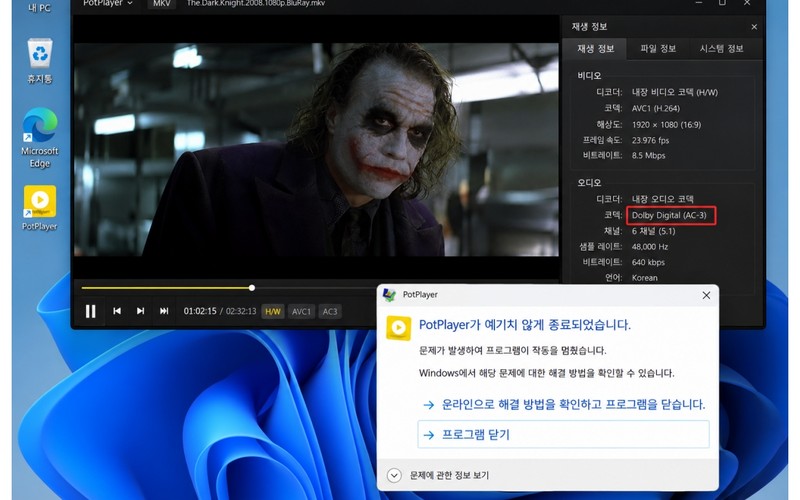Select the 6 채널 (5.1) channel value
800x500 pixels.
click(x=653, y=231)
